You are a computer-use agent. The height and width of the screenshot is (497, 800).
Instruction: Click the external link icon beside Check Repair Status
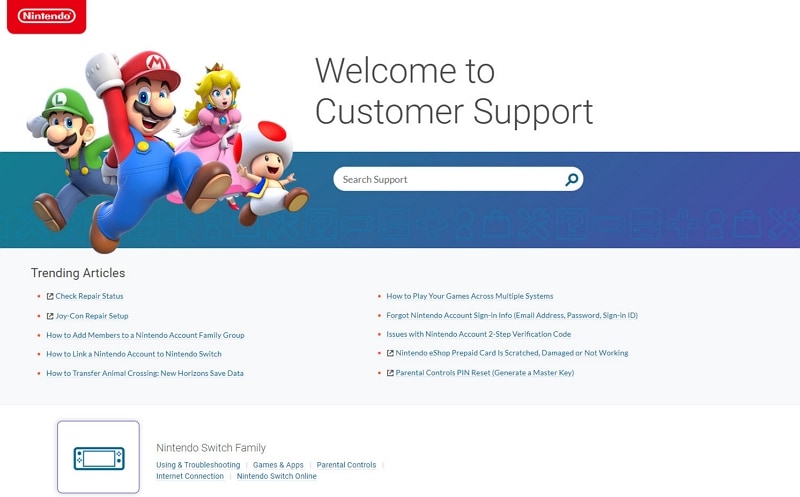(50, 296)
